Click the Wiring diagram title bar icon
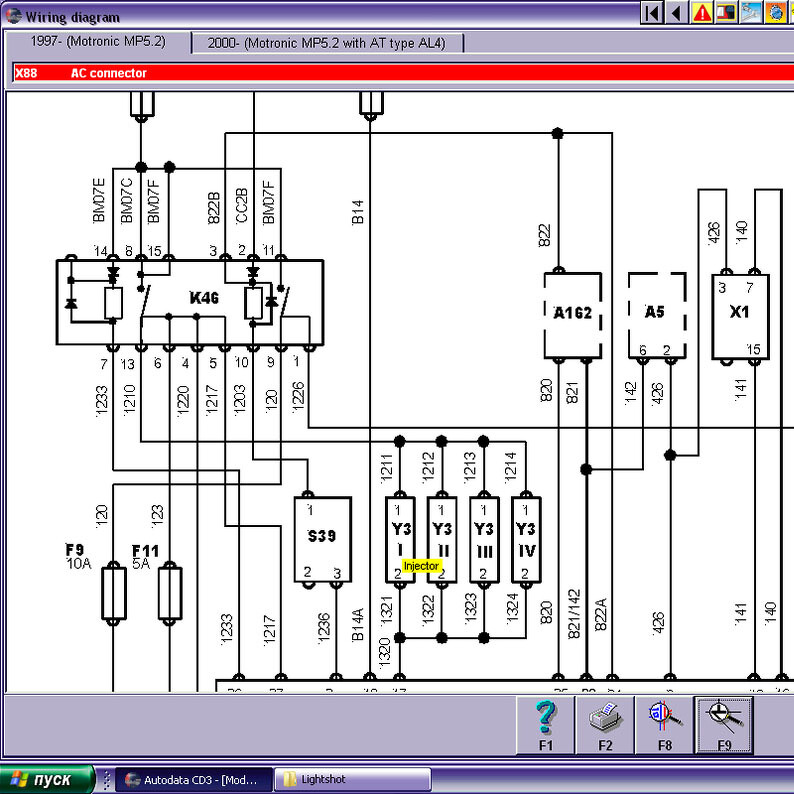The width and height of the screenshot is (794, 794). [x=13, y=16]
